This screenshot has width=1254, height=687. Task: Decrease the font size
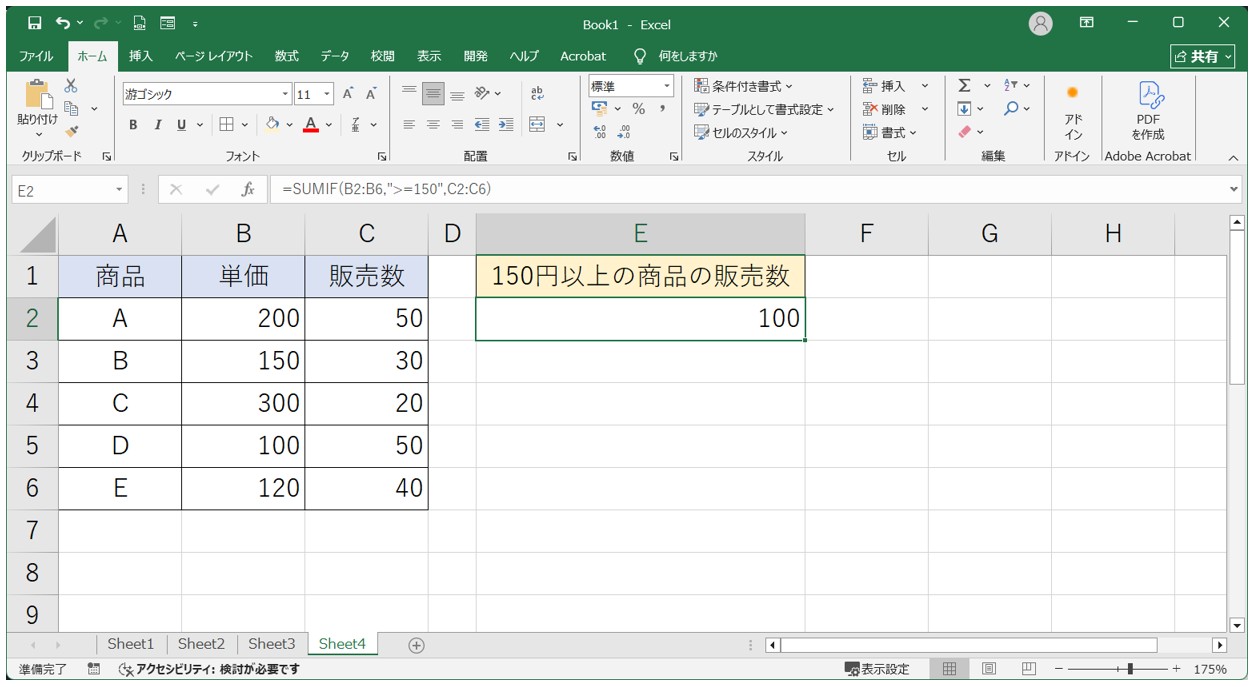pos(371,94)
